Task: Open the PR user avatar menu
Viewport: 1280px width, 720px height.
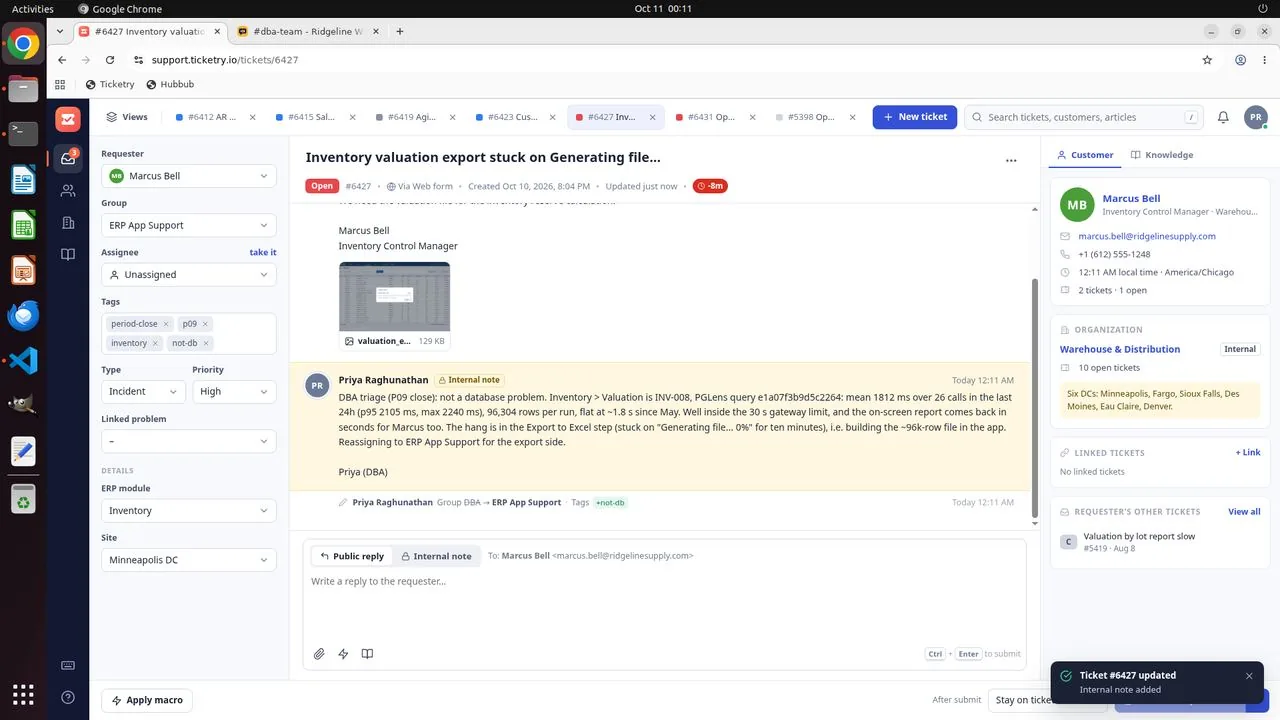Action: tap(1256, 117)
